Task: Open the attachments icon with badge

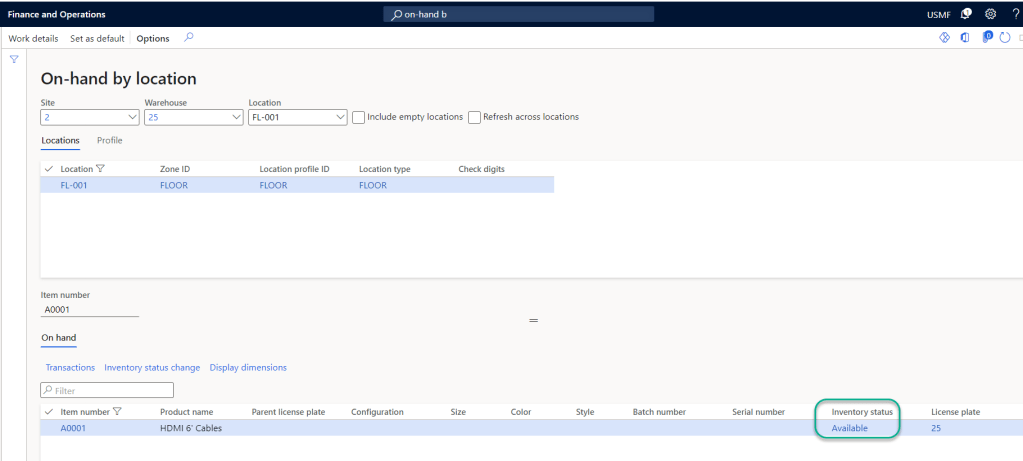Action: click(x=986, y=38)
